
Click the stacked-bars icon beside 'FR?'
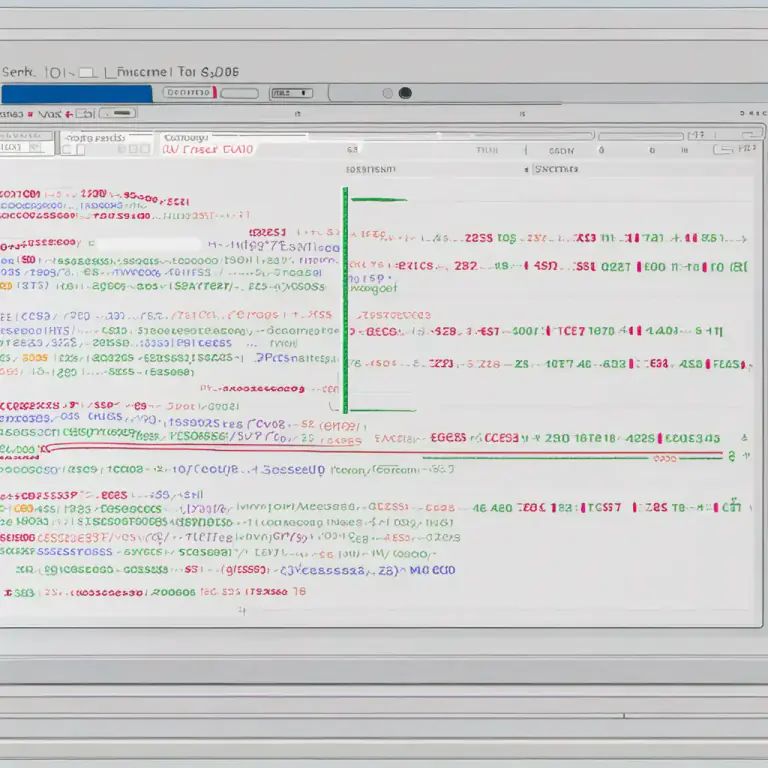point(723,149)
